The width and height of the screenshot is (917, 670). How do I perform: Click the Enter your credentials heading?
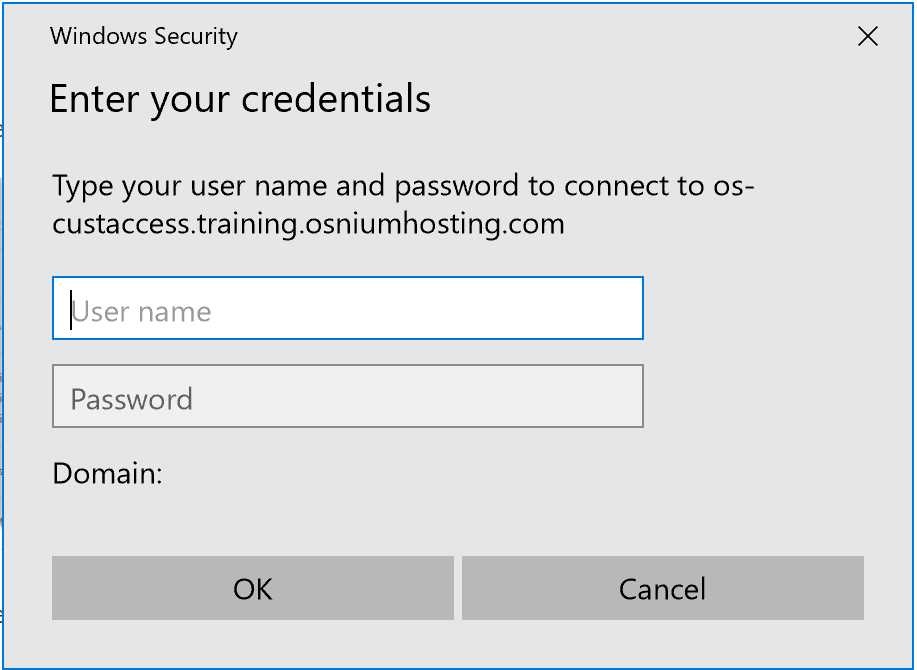(240, 98)
